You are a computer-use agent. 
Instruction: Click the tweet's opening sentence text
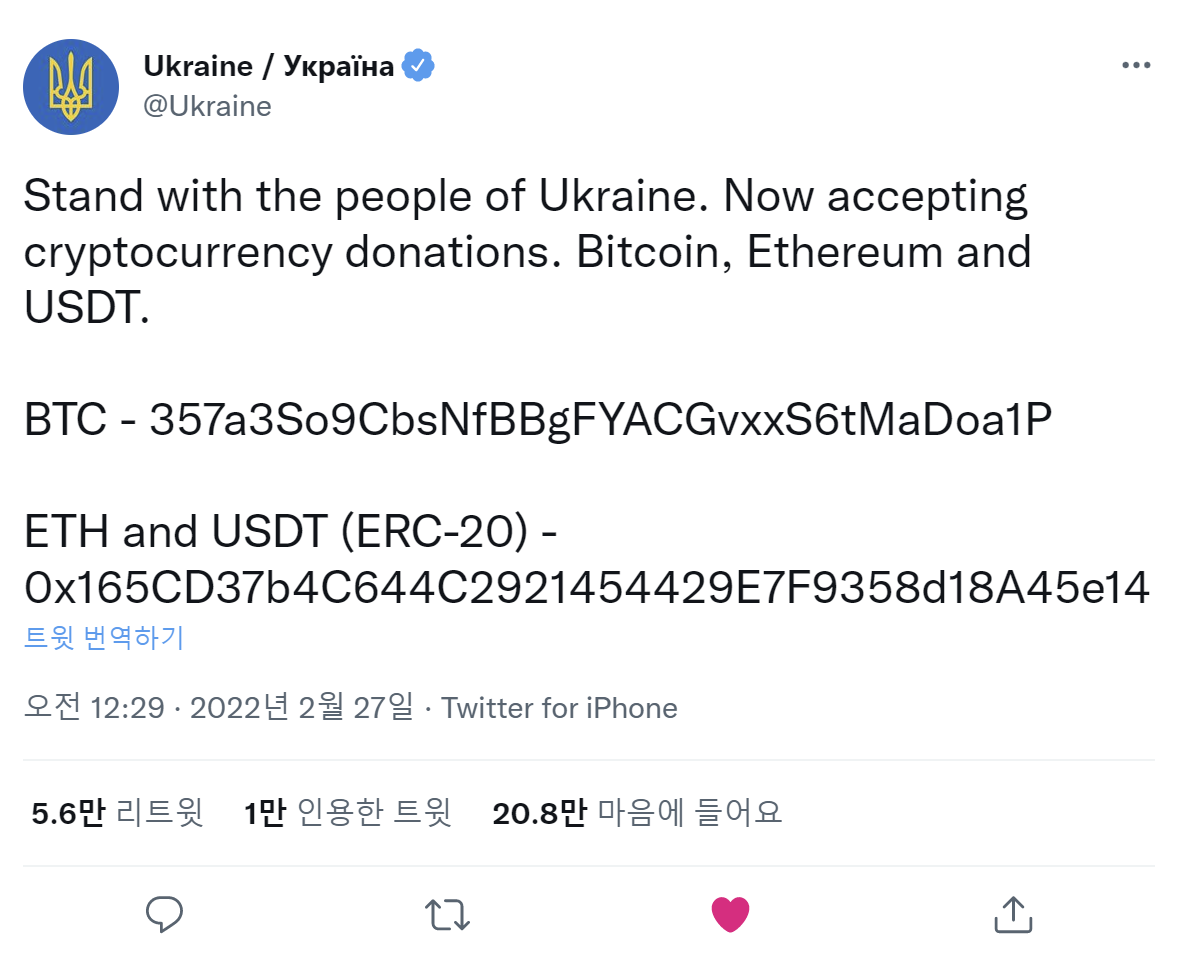click(x=365, y=196)
